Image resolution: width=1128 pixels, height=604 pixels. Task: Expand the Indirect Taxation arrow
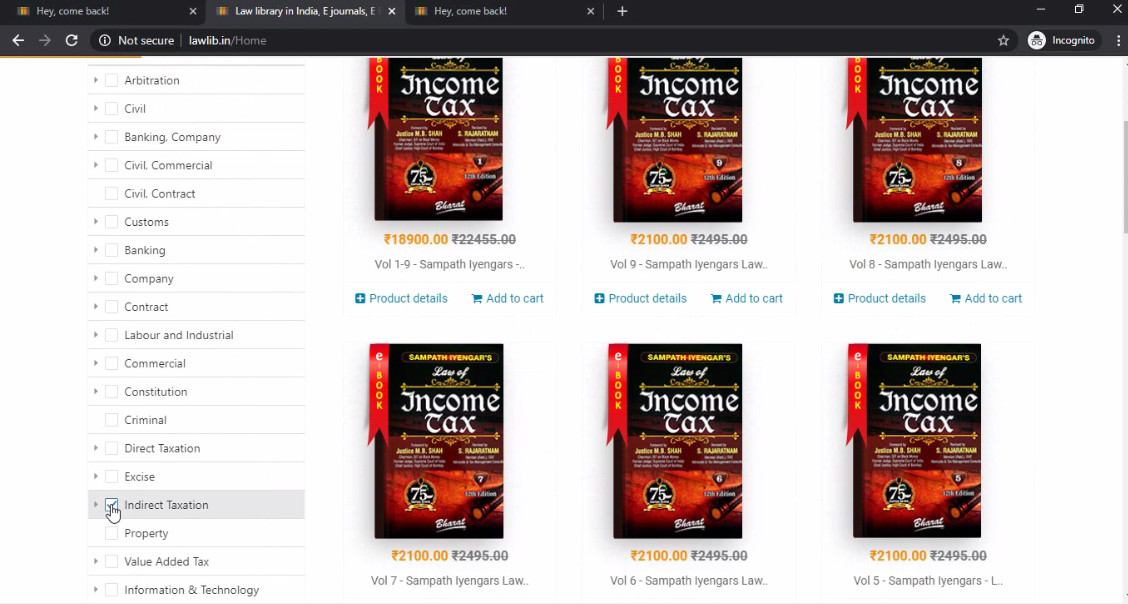[96, 505]
